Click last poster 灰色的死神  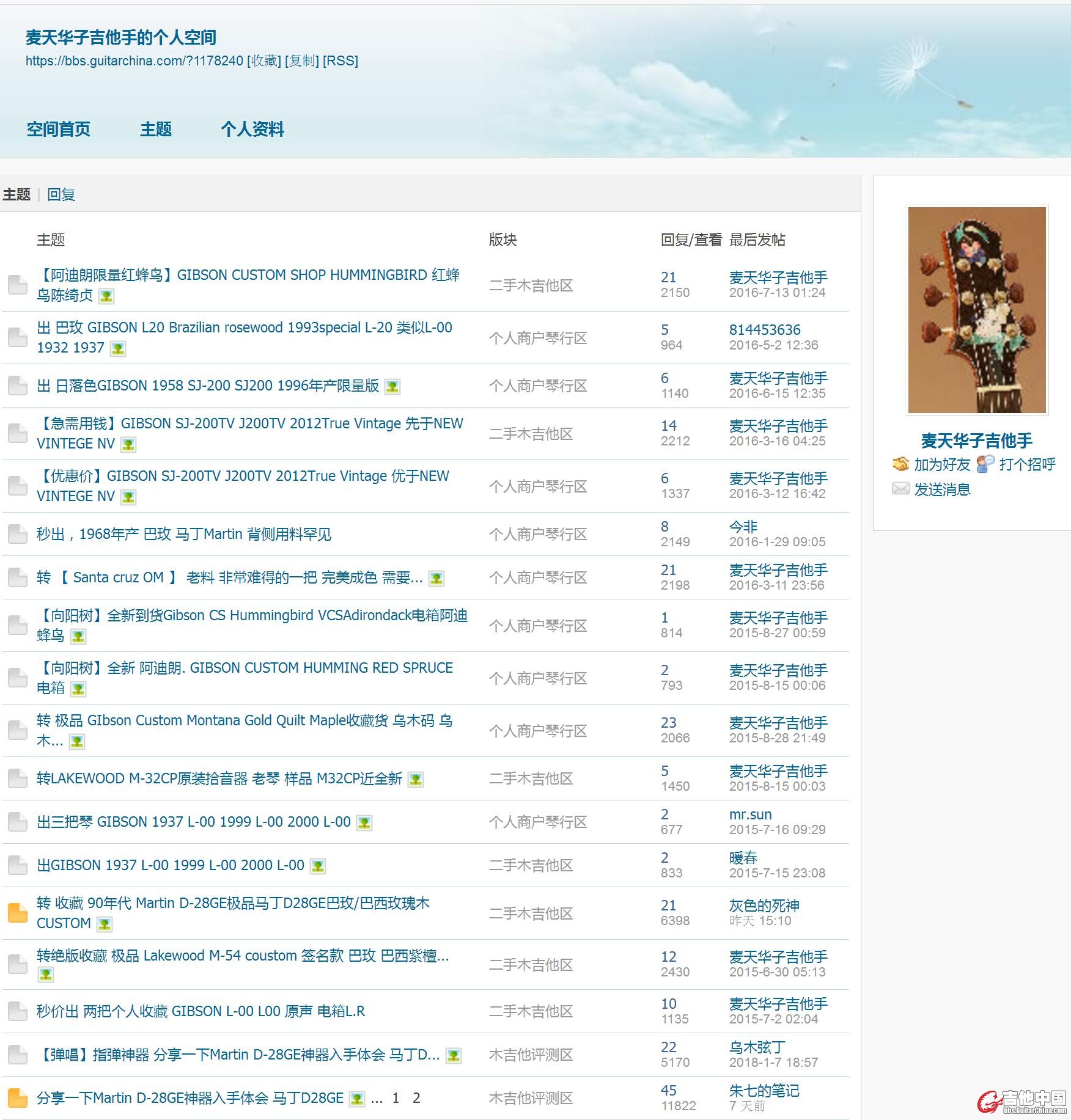pos(764,906)
